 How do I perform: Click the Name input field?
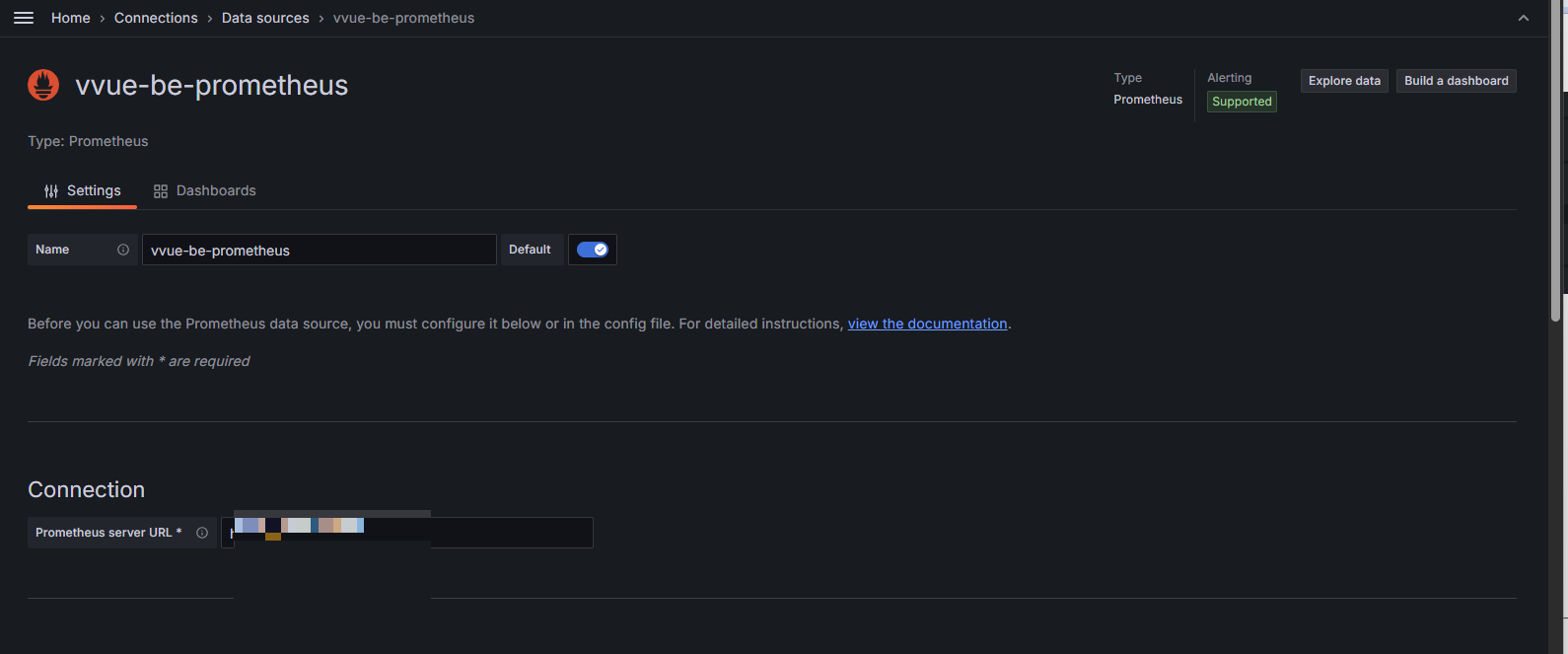(x=320, y=250)
